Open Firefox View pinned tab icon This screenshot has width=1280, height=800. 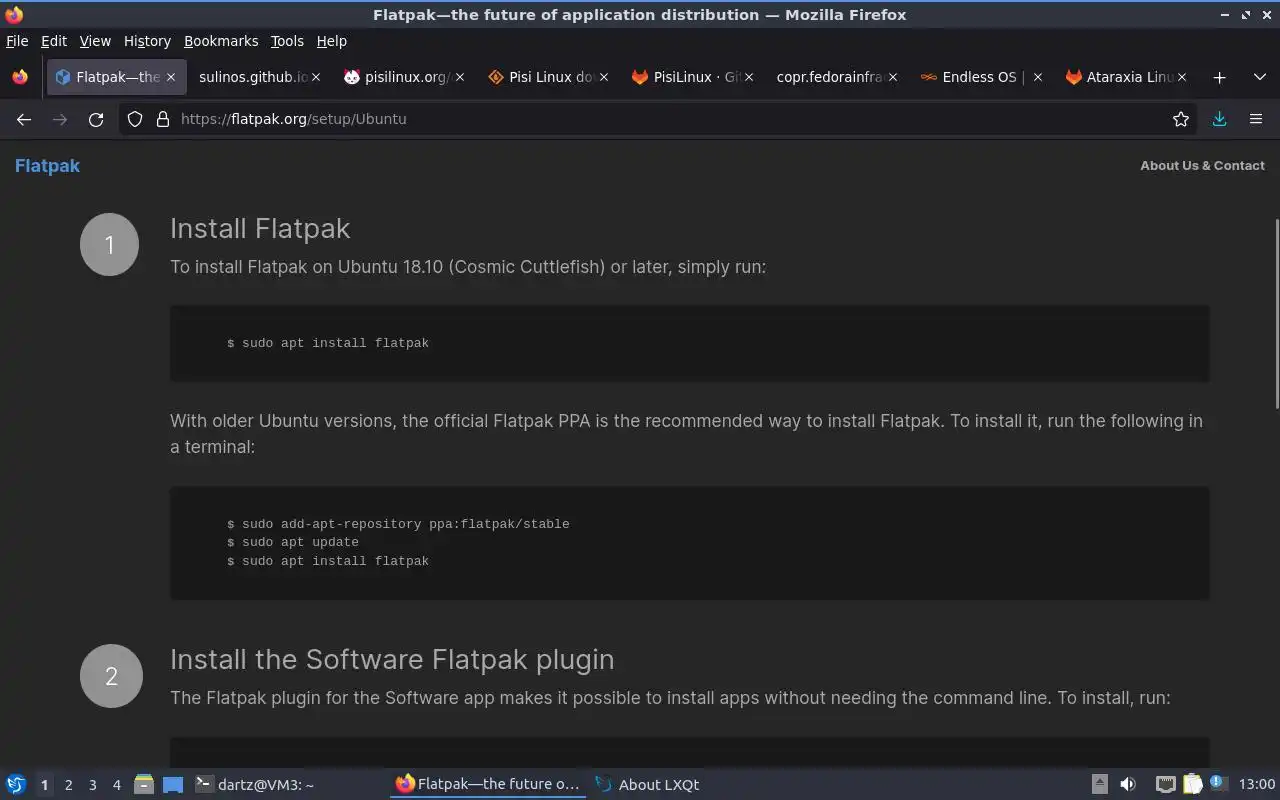tap(20, 77)
